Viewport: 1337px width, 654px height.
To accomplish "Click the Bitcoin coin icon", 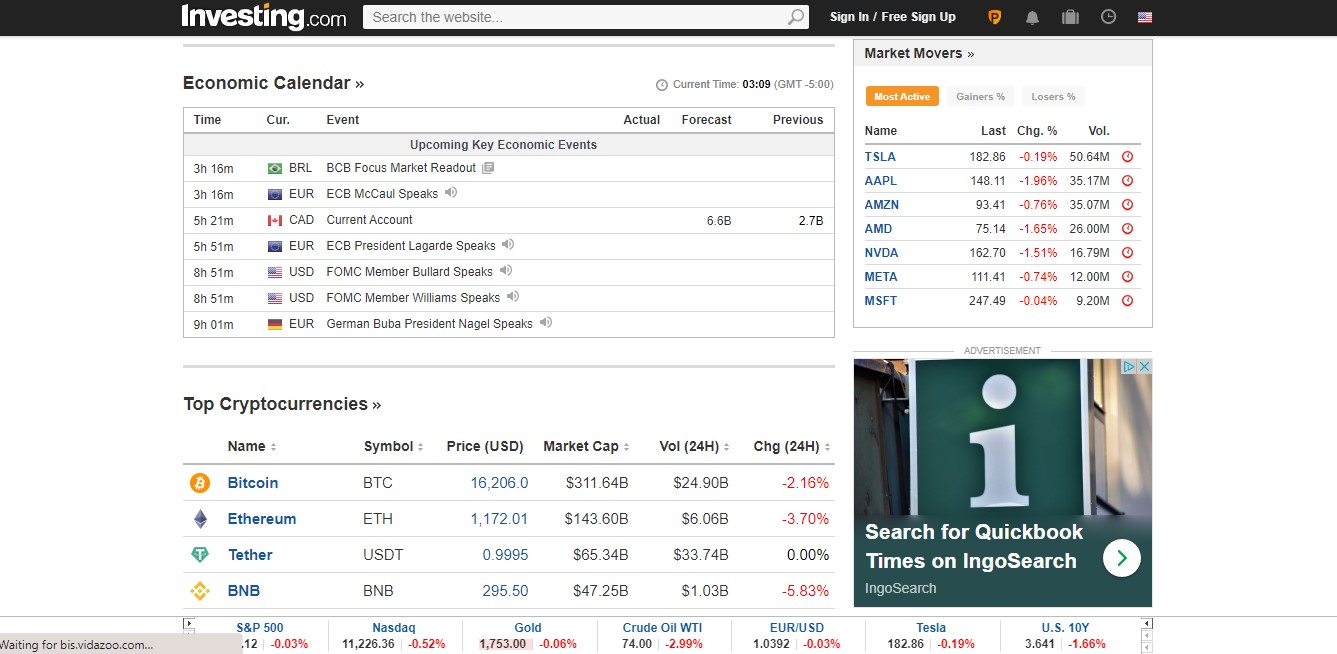I will click(x=200, y=483).
